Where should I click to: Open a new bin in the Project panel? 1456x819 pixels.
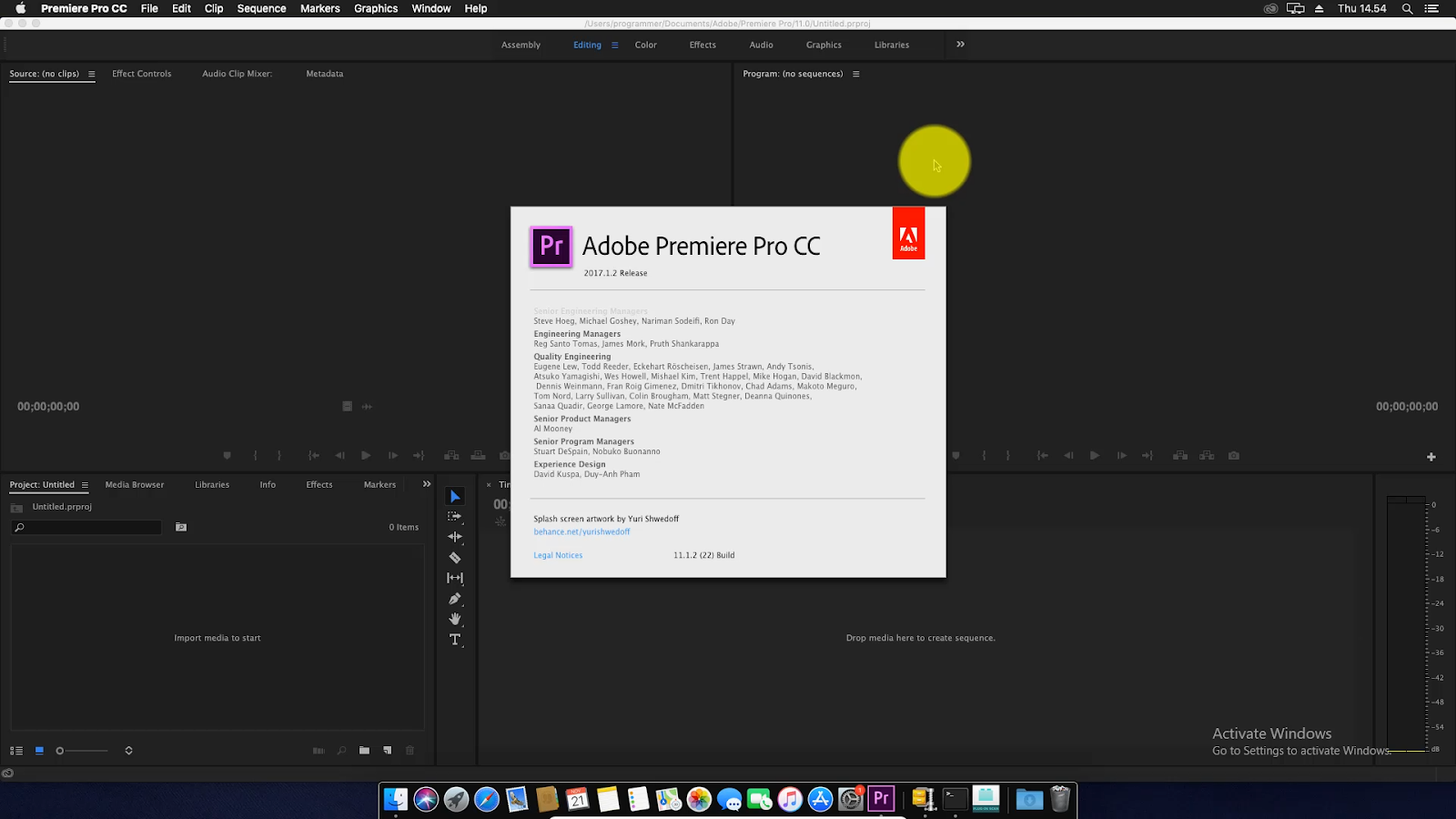pos(364,751)
